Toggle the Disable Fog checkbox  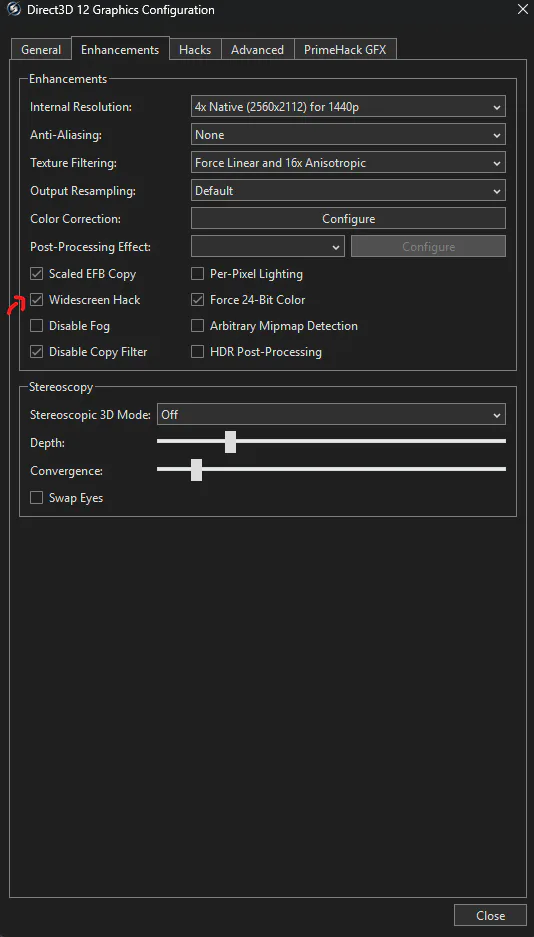click(36, 326)
